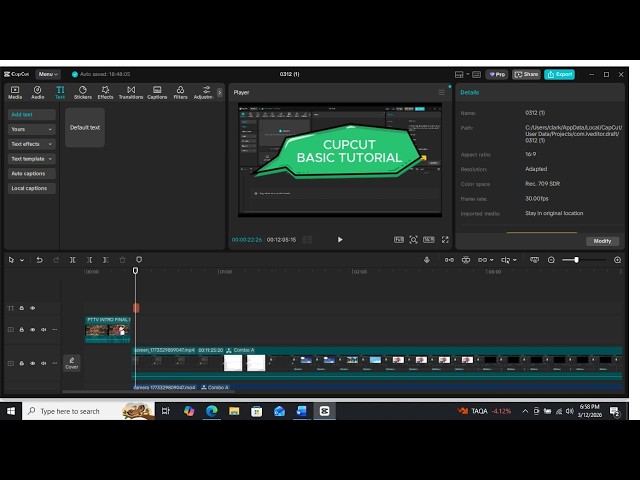Hide the PTTV INTRO track

33,330
